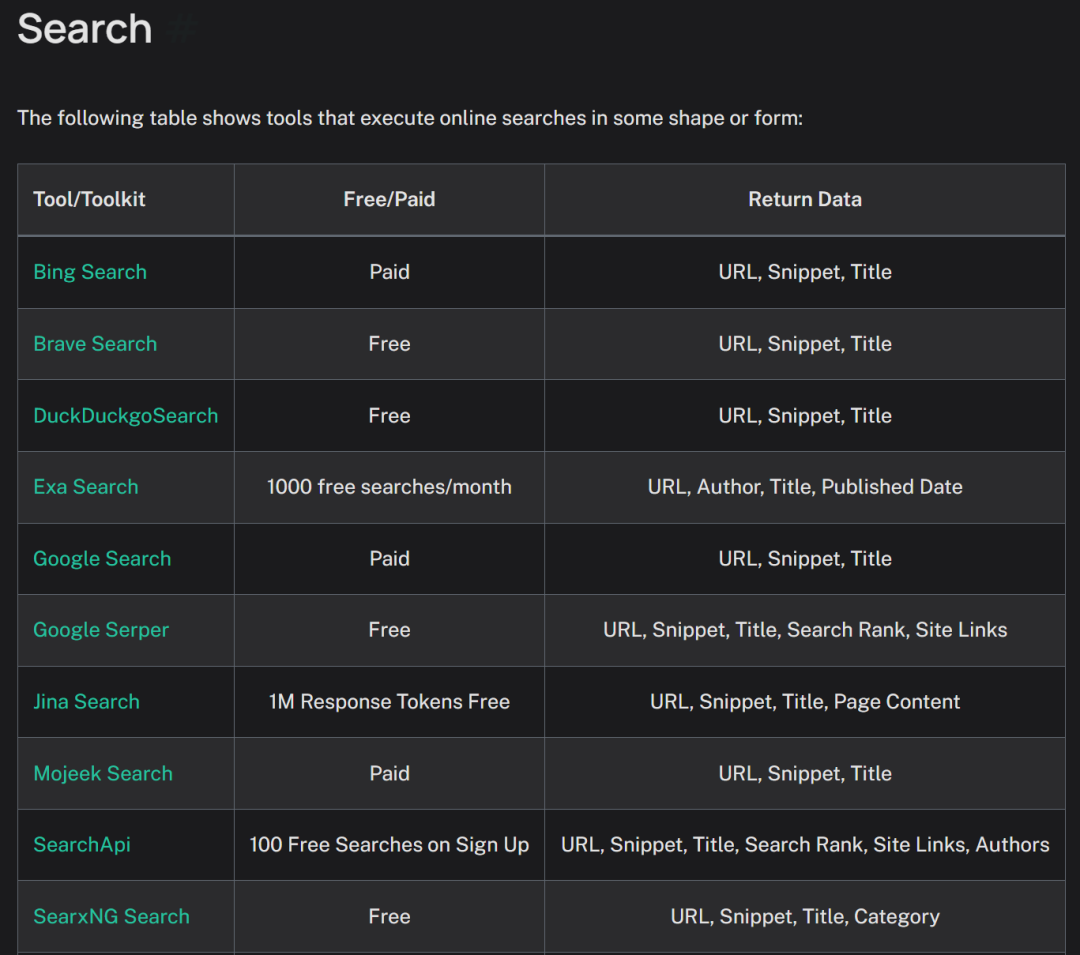Open the DuckDuckgoSearch tool link

click(x=125, y=416)
